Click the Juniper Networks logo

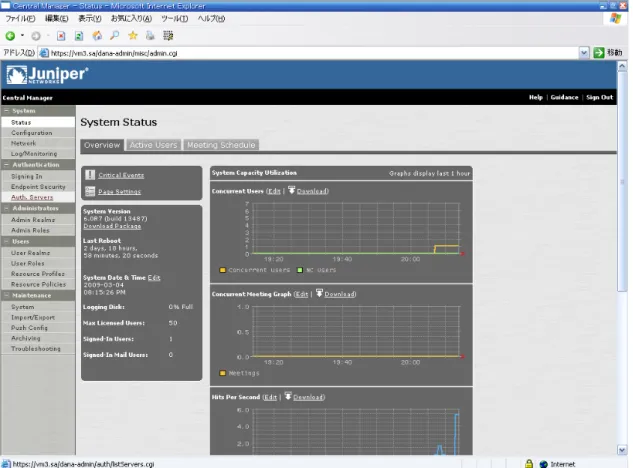point(47,75)
